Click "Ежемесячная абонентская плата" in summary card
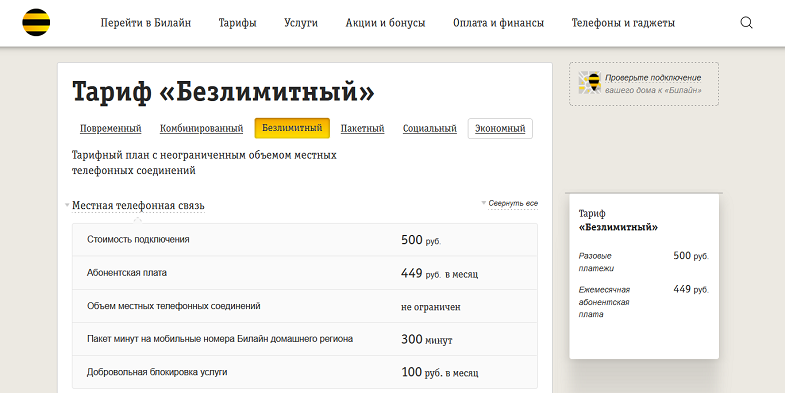The height and width of the screenshot is (393, 785). point(604,302)
